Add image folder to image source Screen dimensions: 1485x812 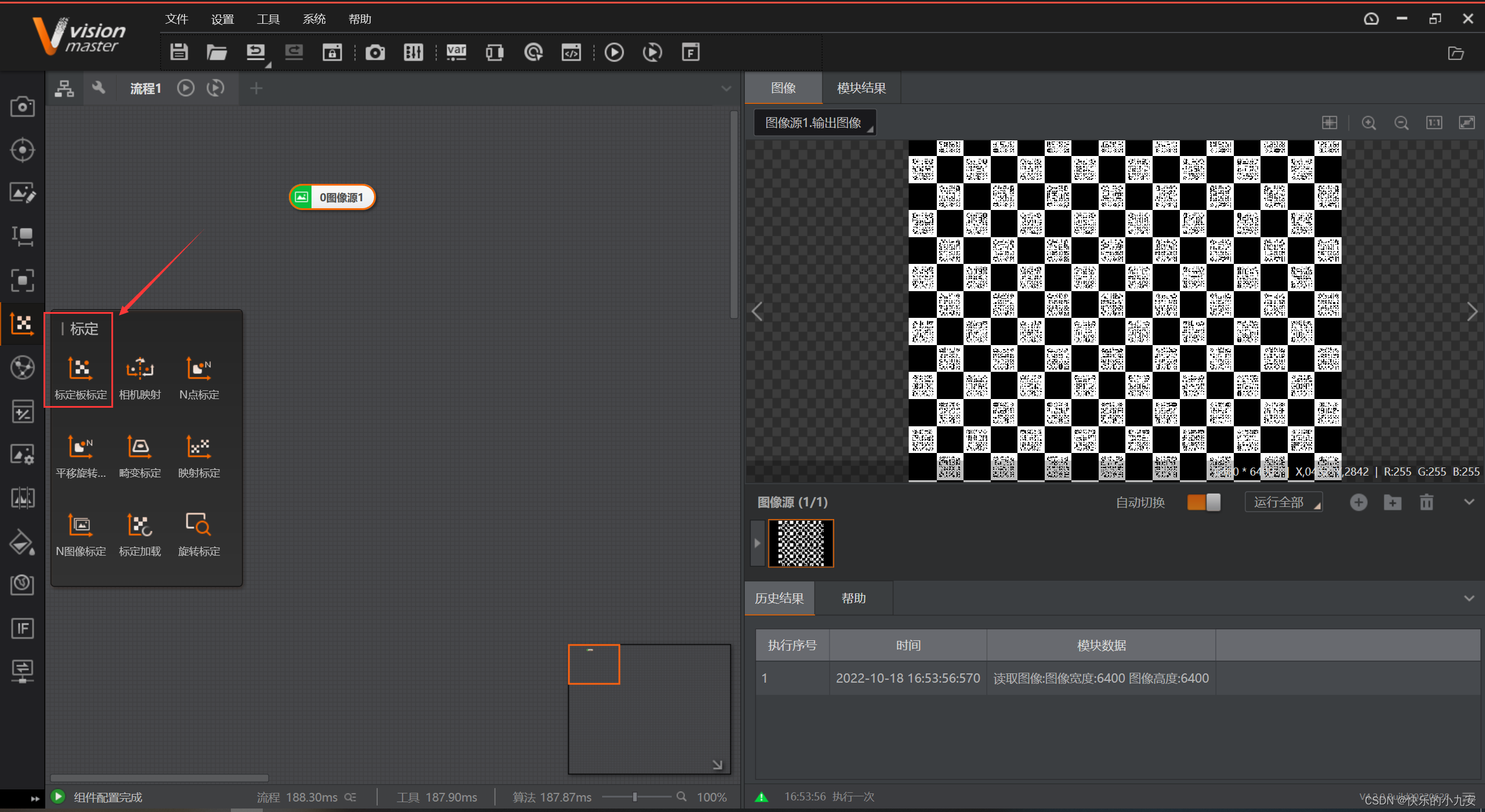pyautogui.click(x=1392, y=502)
